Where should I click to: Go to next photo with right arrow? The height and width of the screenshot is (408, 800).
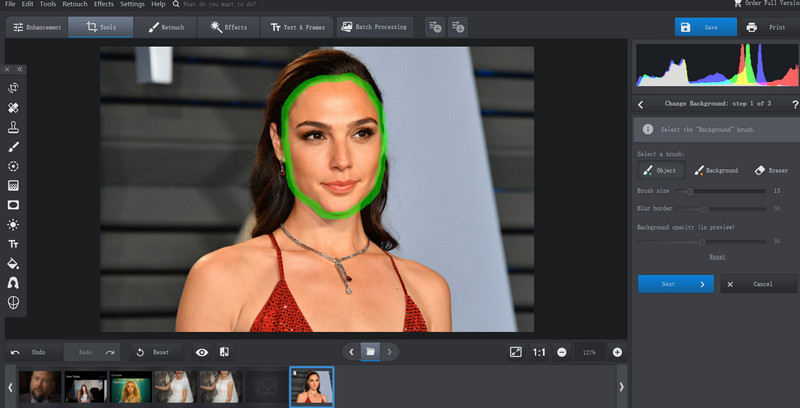coord(390,352)
